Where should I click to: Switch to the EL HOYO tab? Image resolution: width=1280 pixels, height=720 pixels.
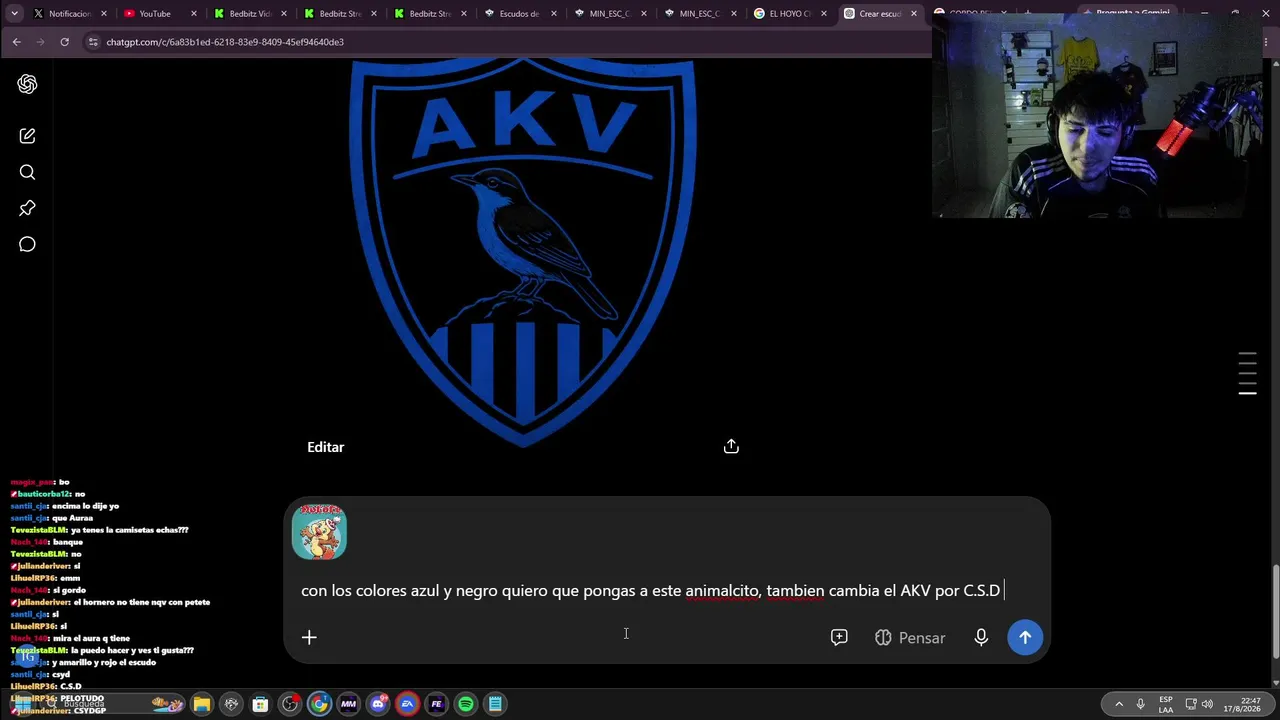pos(788,14)
